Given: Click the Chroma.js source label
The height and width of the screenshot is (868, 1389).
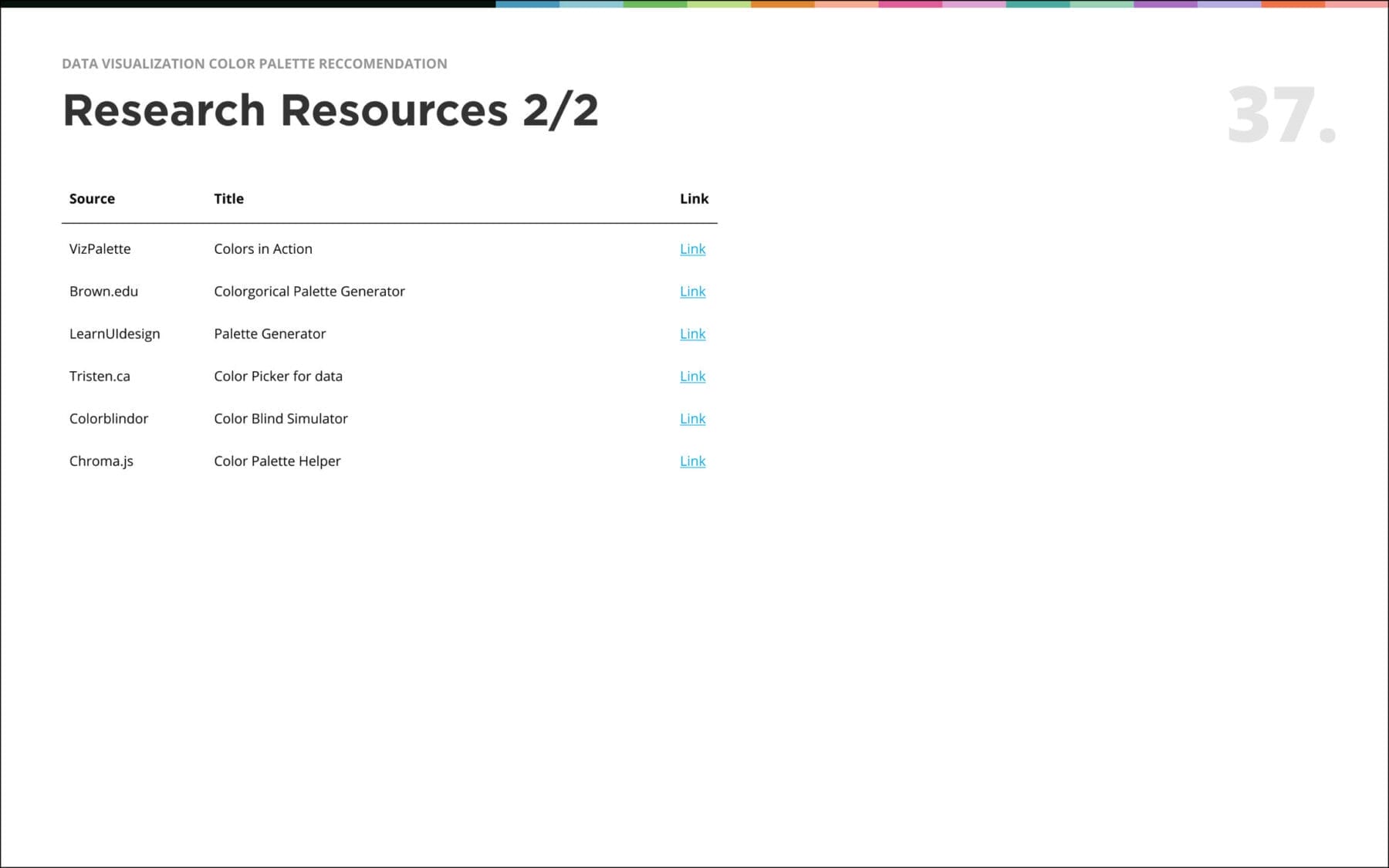Looking at the screenshot, I should coord(100,461).
